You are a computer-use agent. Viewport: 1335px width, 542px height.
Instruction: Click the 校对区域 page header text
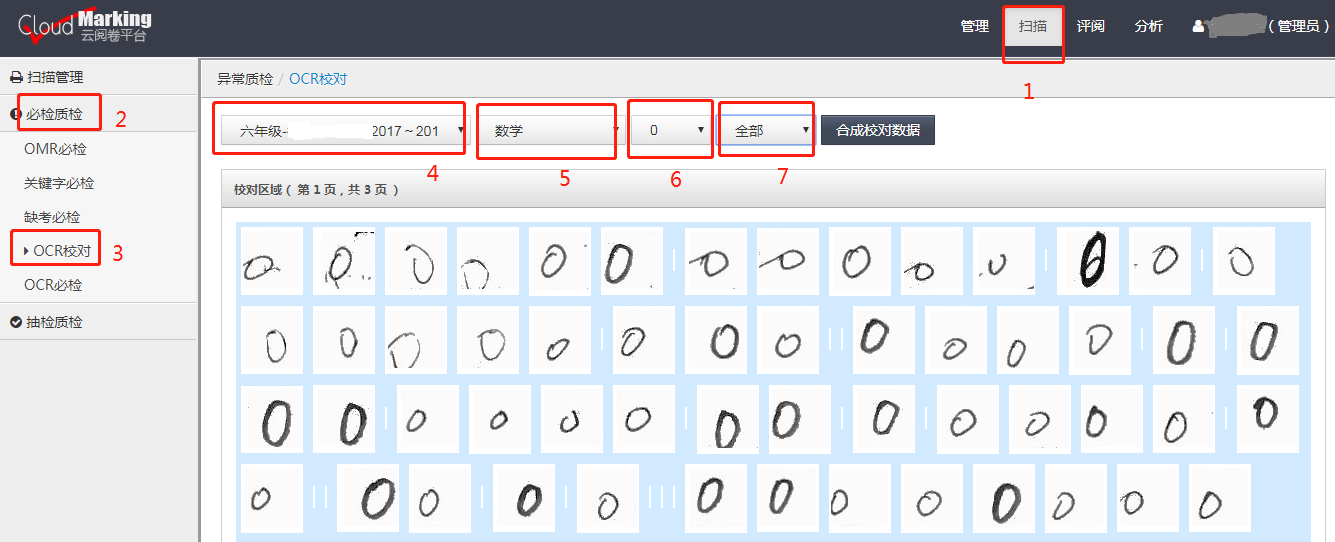[x=316, y=189]
